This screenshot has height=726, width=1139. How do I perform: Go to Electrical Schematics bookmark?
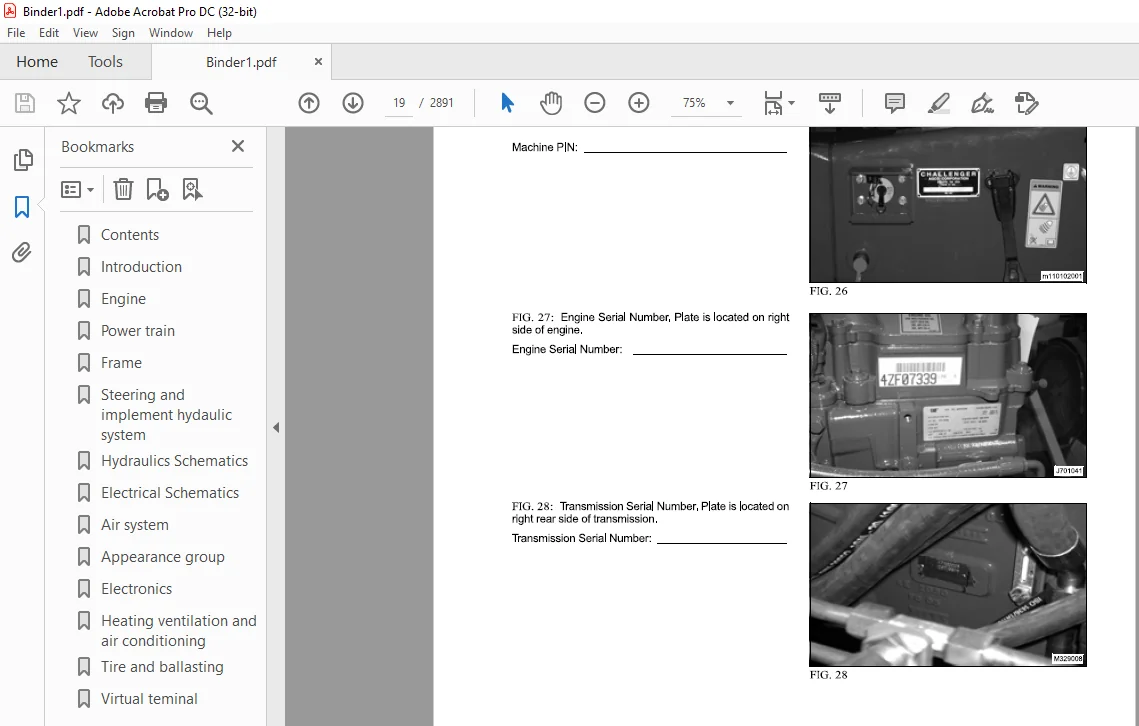170,493
